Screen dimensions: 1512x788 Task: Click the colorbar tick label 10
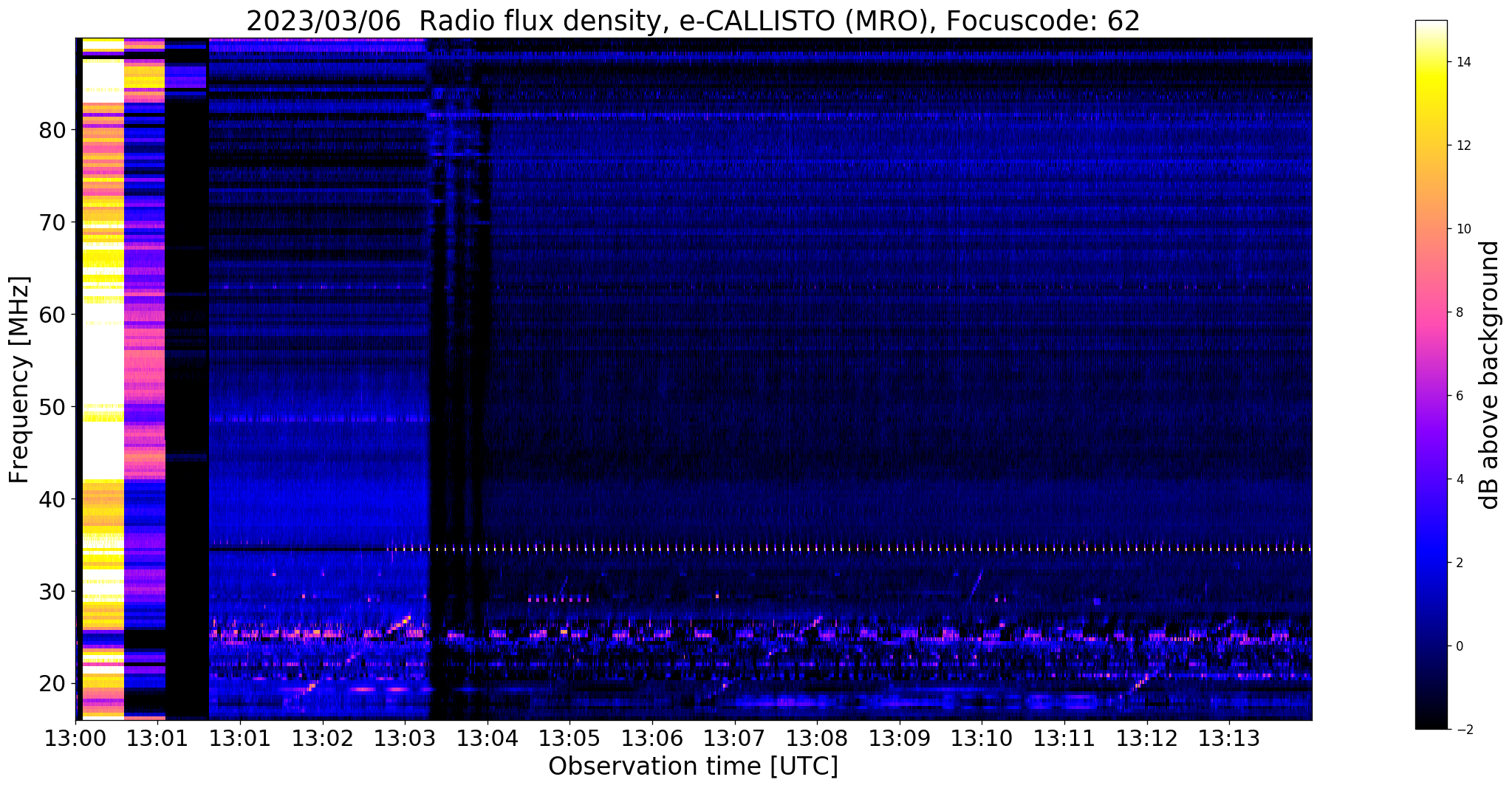click(x=1462, y=229)
